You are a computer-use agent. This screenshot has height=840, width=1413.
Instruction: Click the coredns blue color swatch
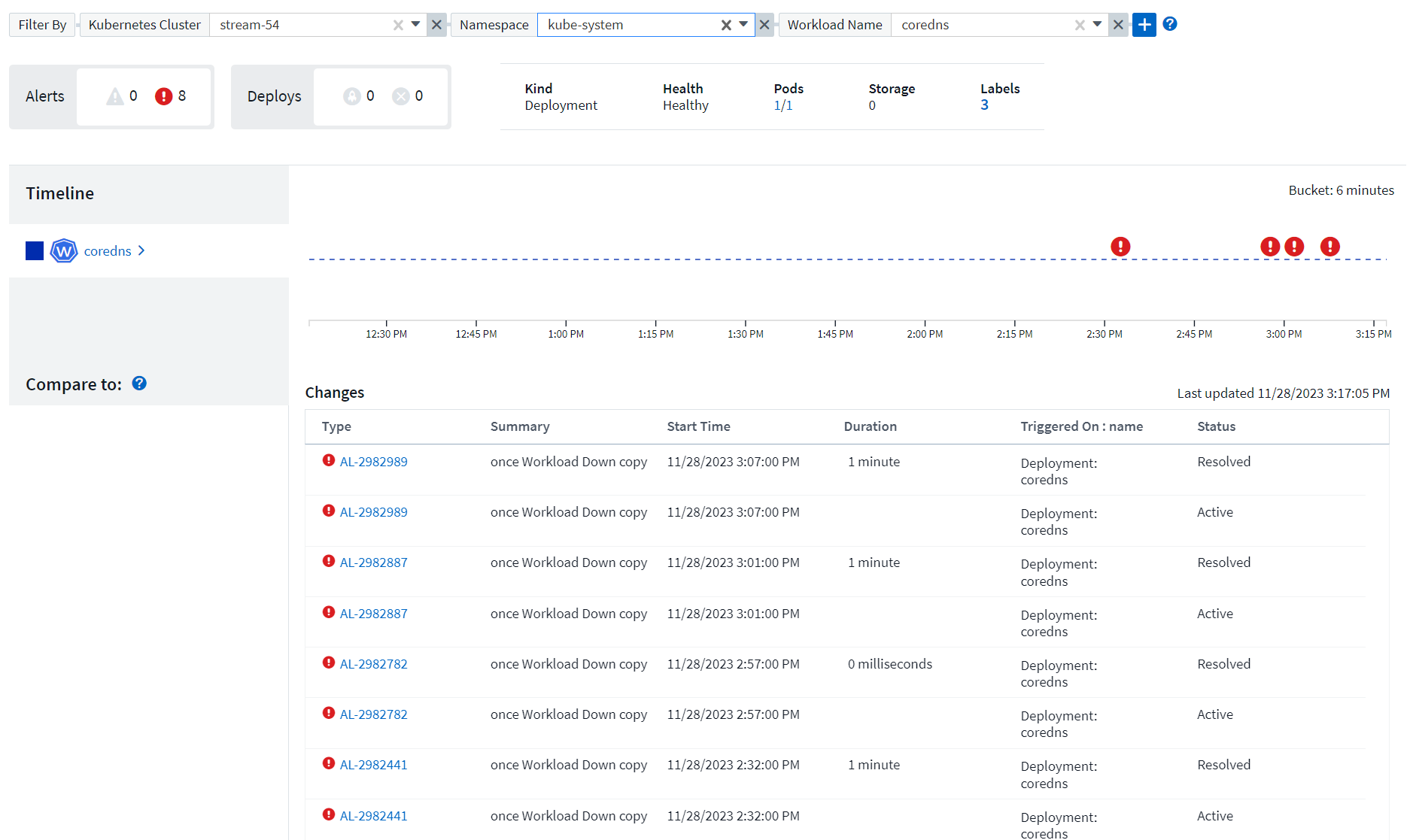(x=35, y=250)
